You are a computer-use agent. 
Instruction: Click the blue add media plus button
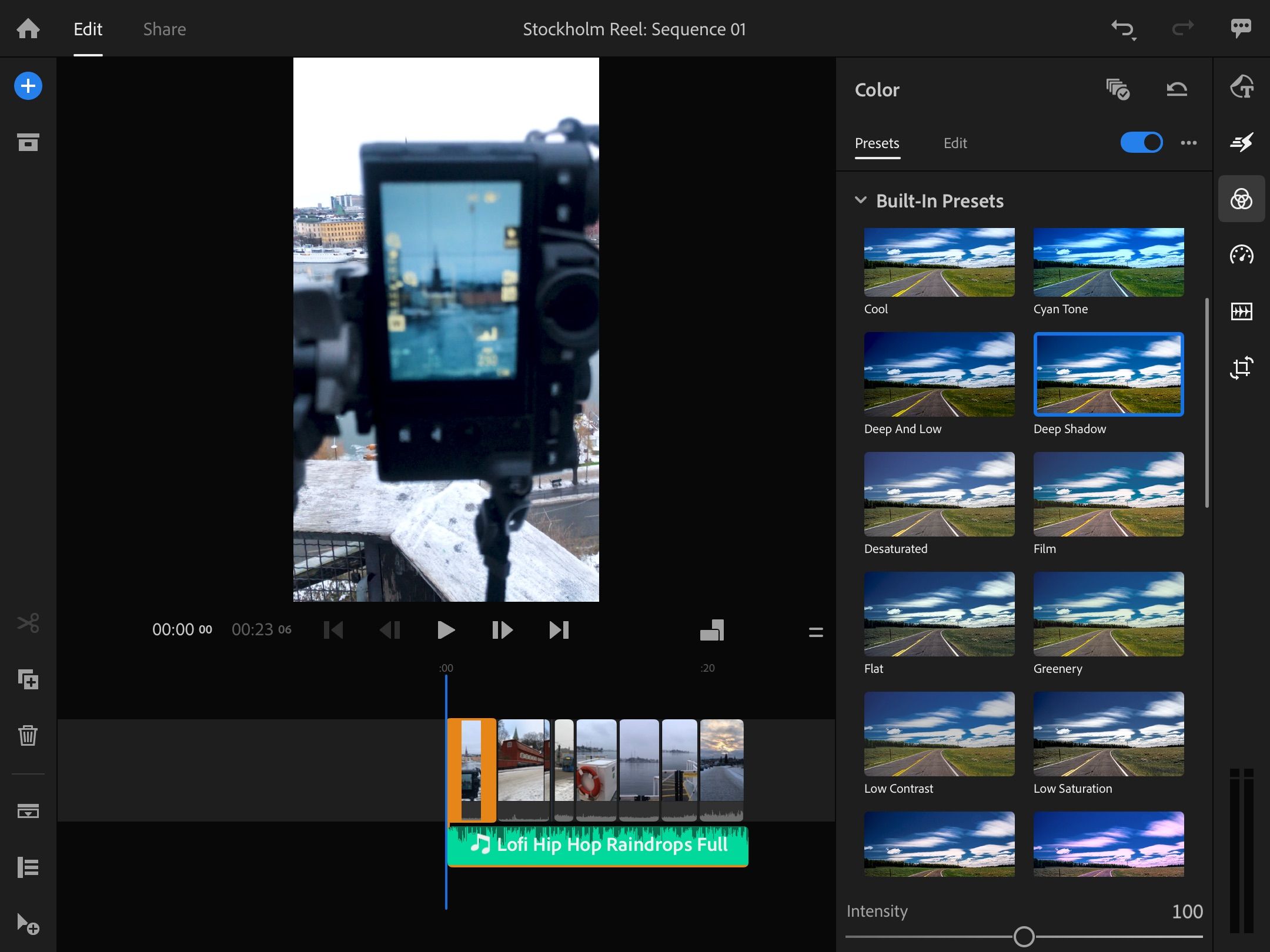[28, 86]
